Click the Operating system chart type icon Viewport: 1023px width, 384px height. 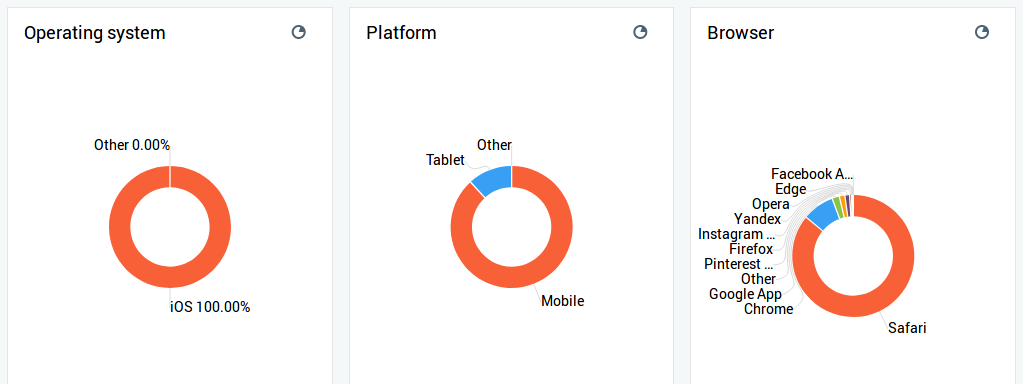299,33
